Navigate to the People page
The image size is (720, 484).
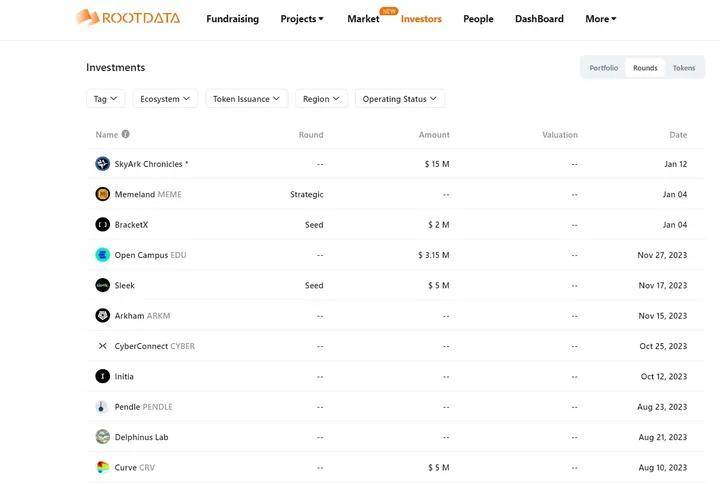478,19
